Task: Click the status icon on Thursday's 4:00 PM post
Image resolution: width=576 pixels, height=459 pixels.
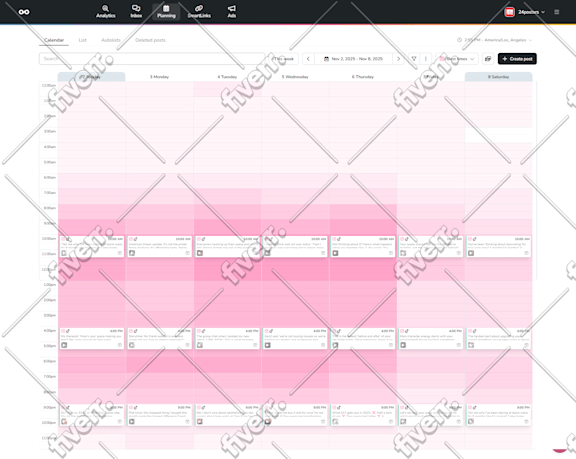Action: point(391,345)
